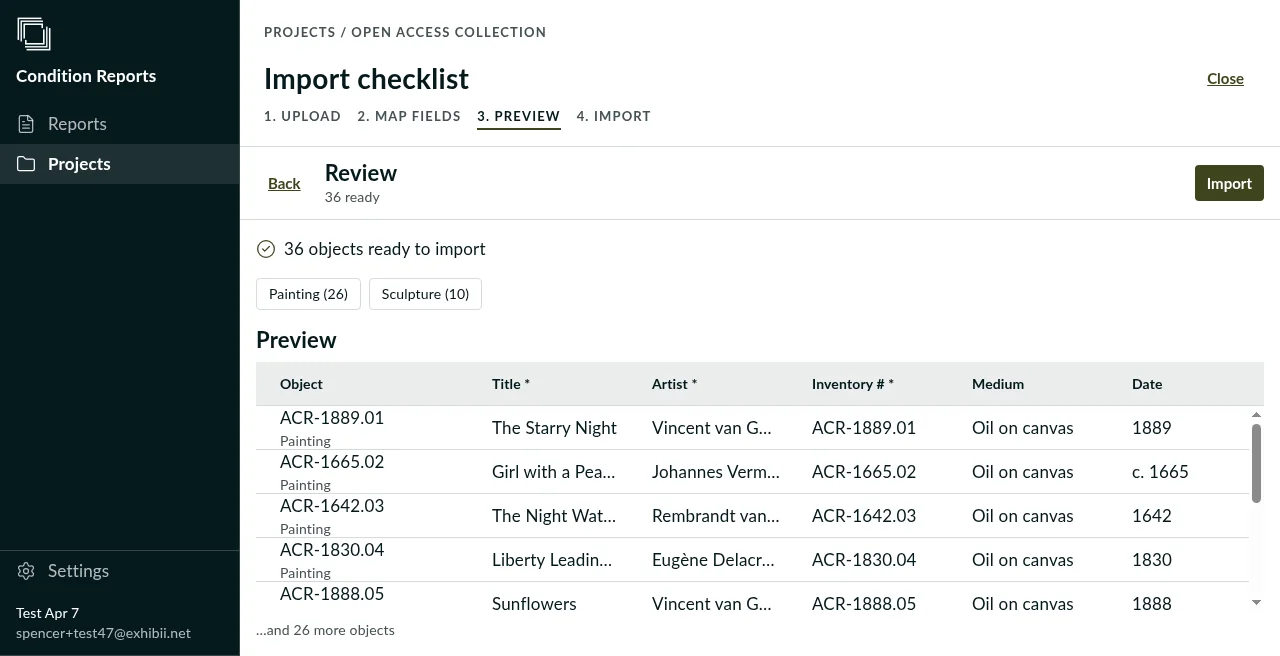Click the preview table vertical scrollbar thumb
This screenshot has width=1280, height=656.
(x=1257, y=463)
